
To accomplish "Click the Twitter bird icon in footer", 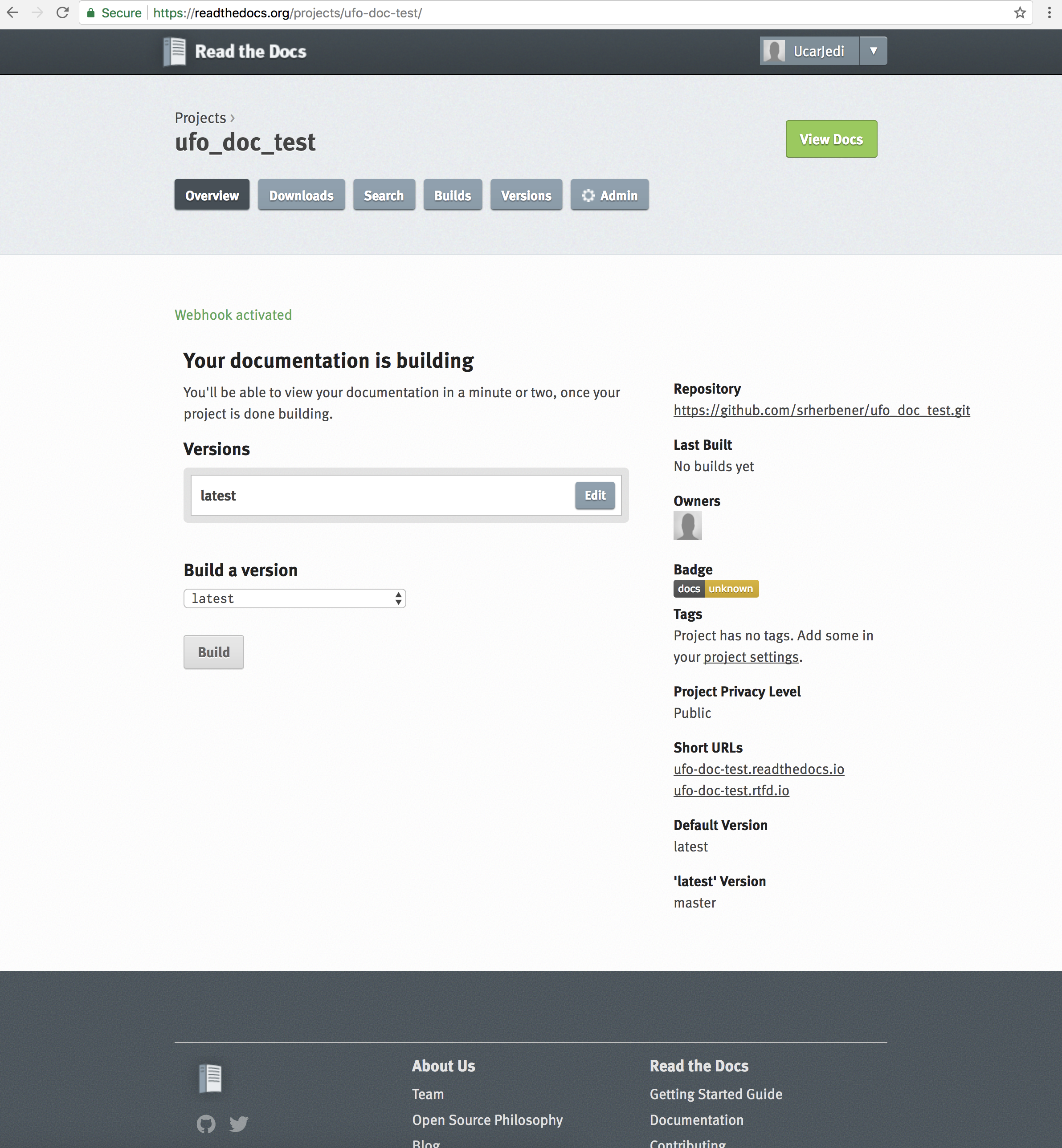I will click(x=238, y=1124).
